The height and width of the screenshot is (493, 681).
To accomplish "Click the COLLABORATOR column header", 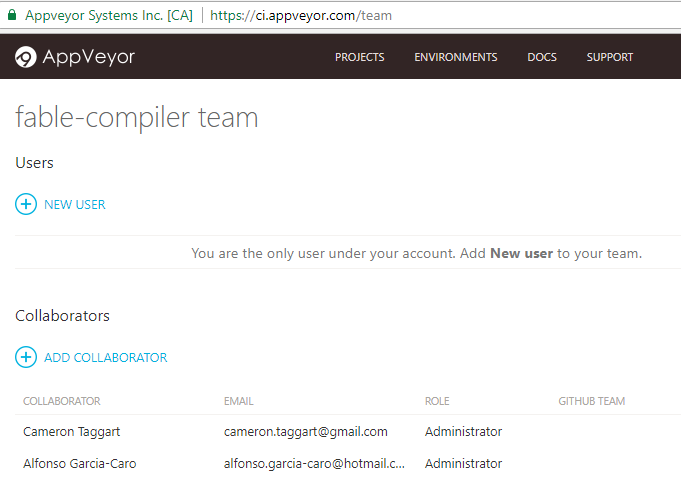I will click(62, 401).
